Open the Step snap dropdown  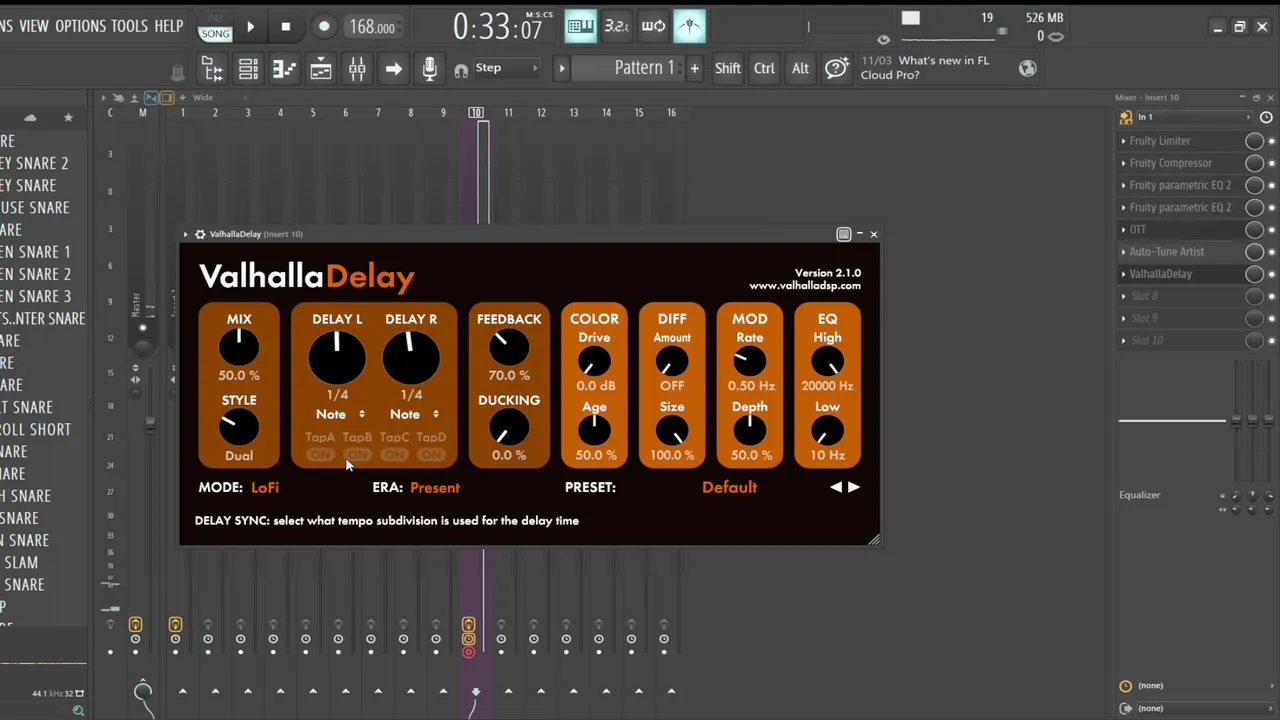506,68
